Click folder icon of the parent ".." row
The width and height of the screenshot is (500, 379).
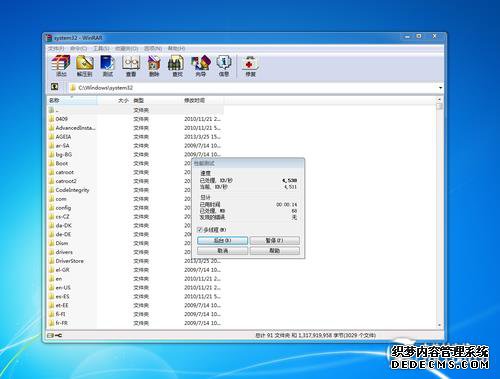tap(51, 110)
